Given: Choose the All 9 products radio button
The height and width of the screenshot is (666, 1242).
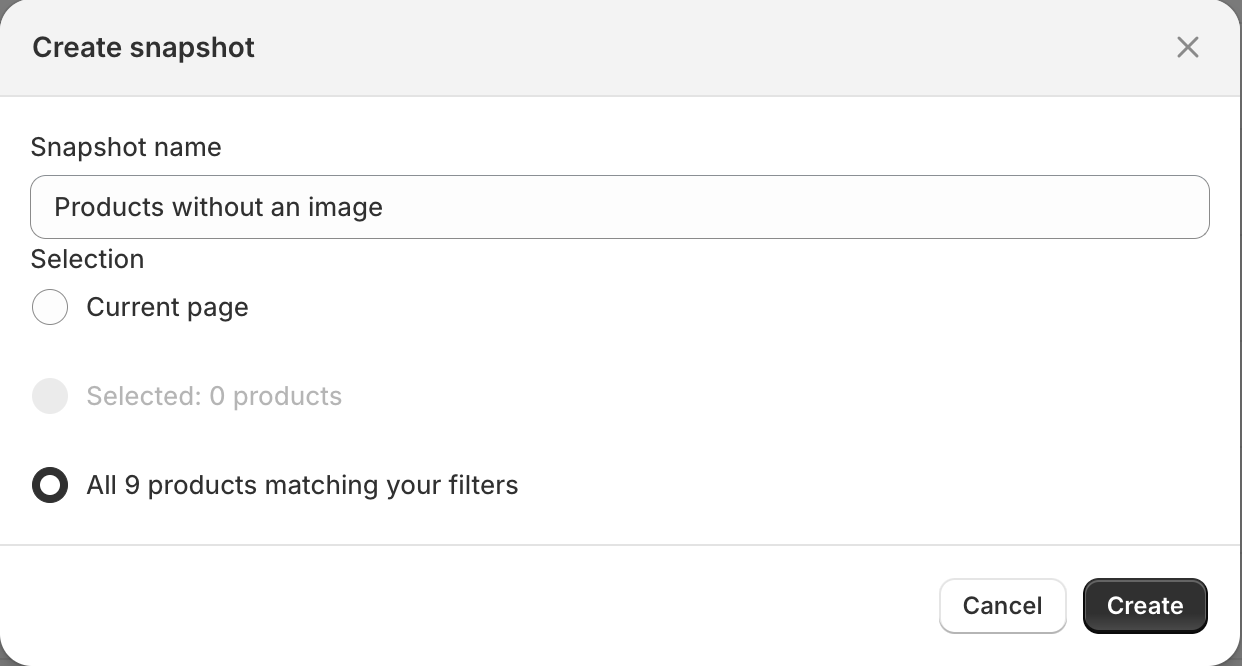Looking at the screenshot, I should click(50, 486).
